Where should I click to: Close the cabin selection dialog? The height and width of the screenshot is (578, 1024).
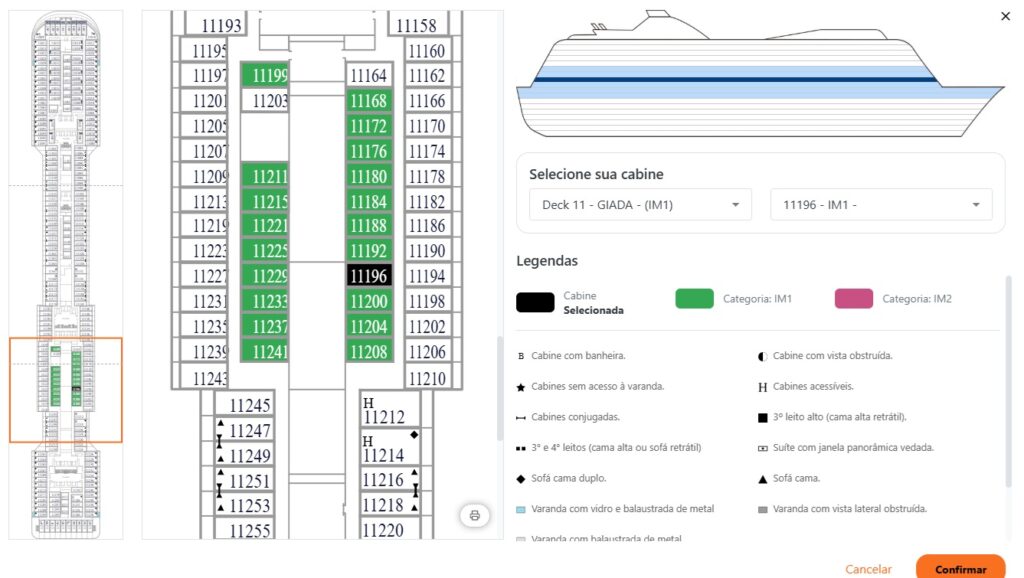(x=1005, y=16)
